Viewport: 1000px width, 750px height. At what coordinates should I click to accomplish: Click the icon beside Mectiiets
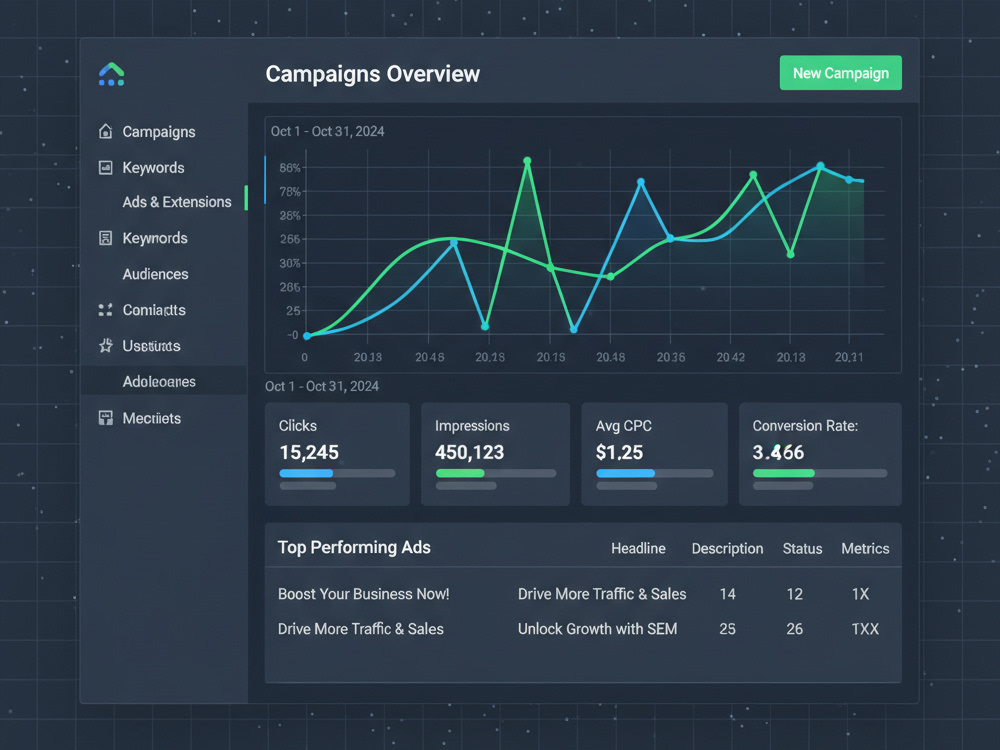pos(106,418)
